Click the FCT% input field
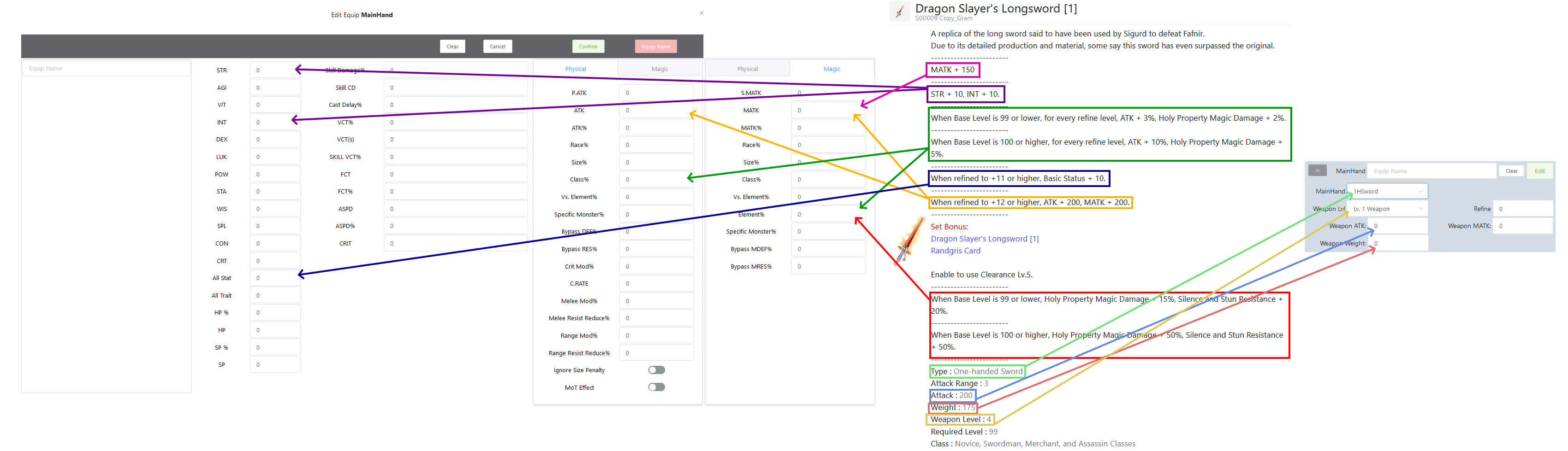 (455, 192)
